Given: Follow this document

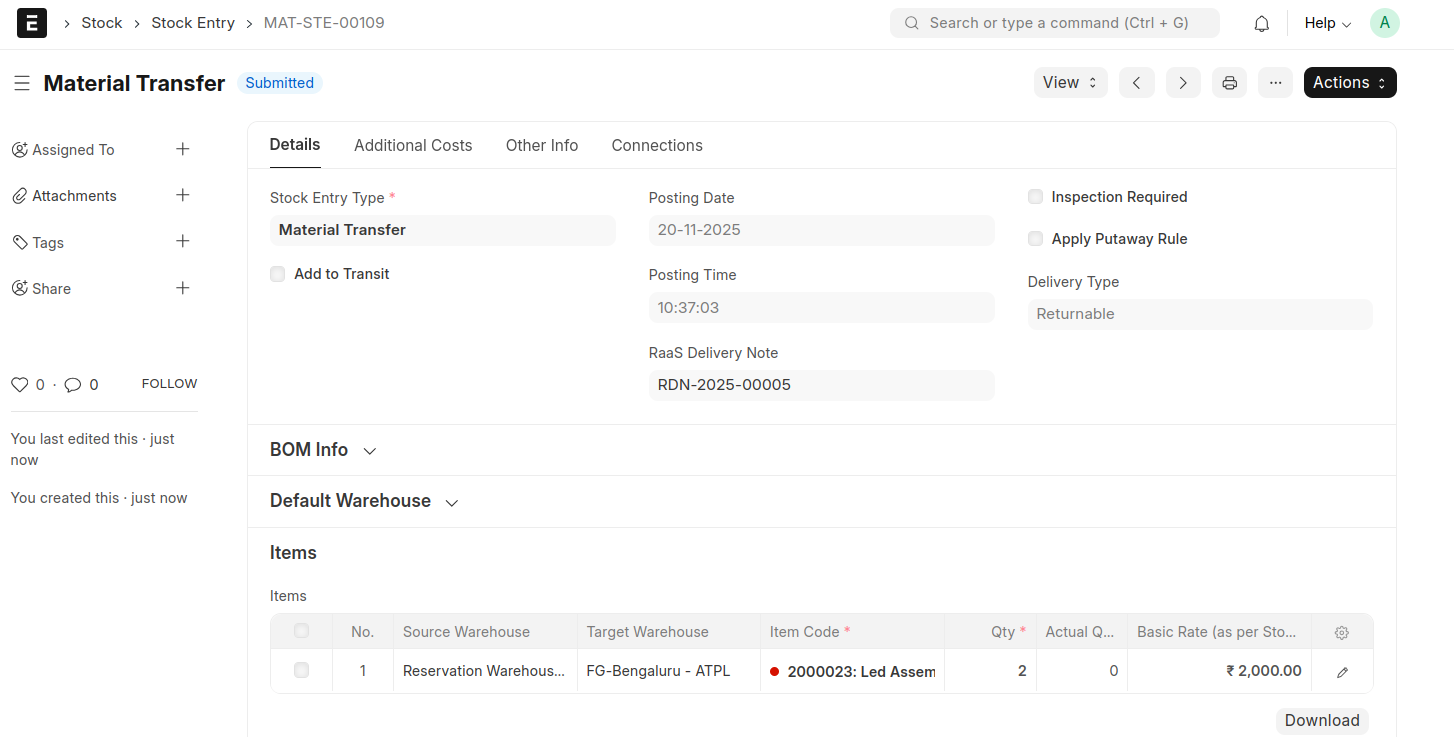Looking at the screenshot, I should (x=168, y=383).
